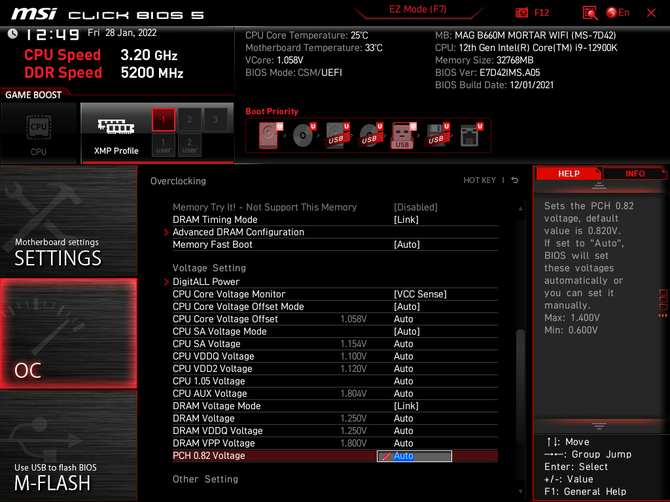Viewport: 670px width, 502px height.
Task: Click the PCH 0.82 Voltage label
Action: pos(209,456)
